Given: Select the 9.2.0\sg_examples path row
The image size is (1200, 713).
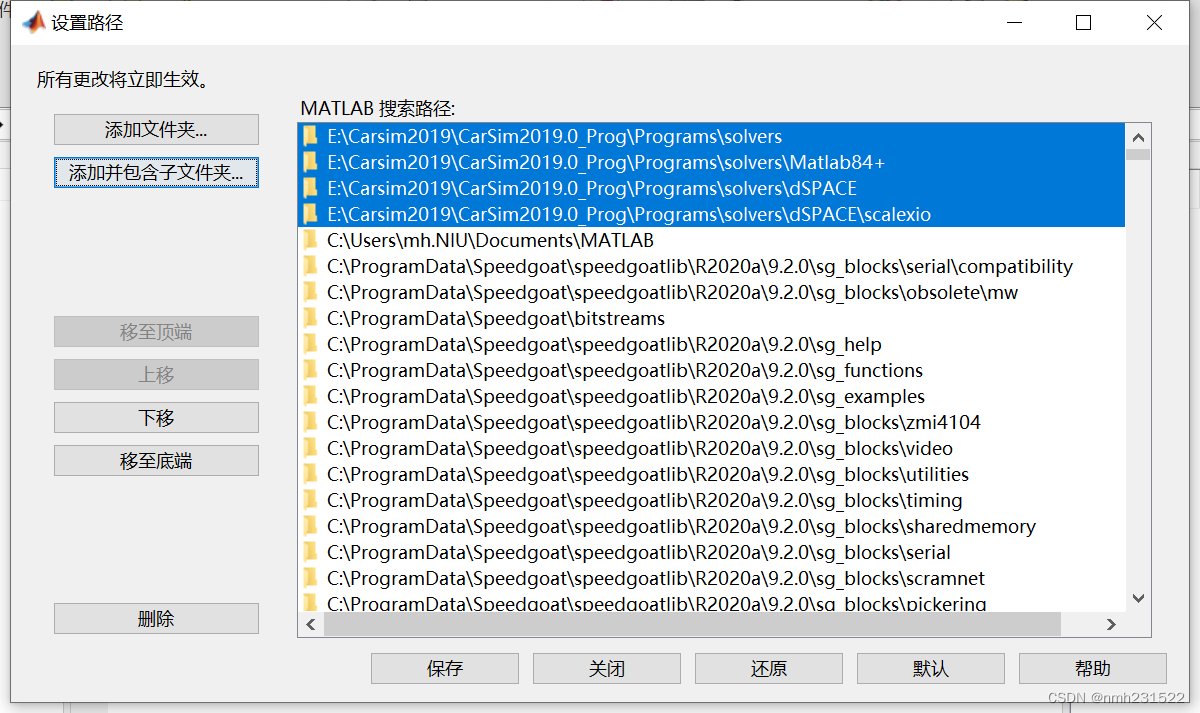Looking at the screenshot, I should [x=712, y=396].
